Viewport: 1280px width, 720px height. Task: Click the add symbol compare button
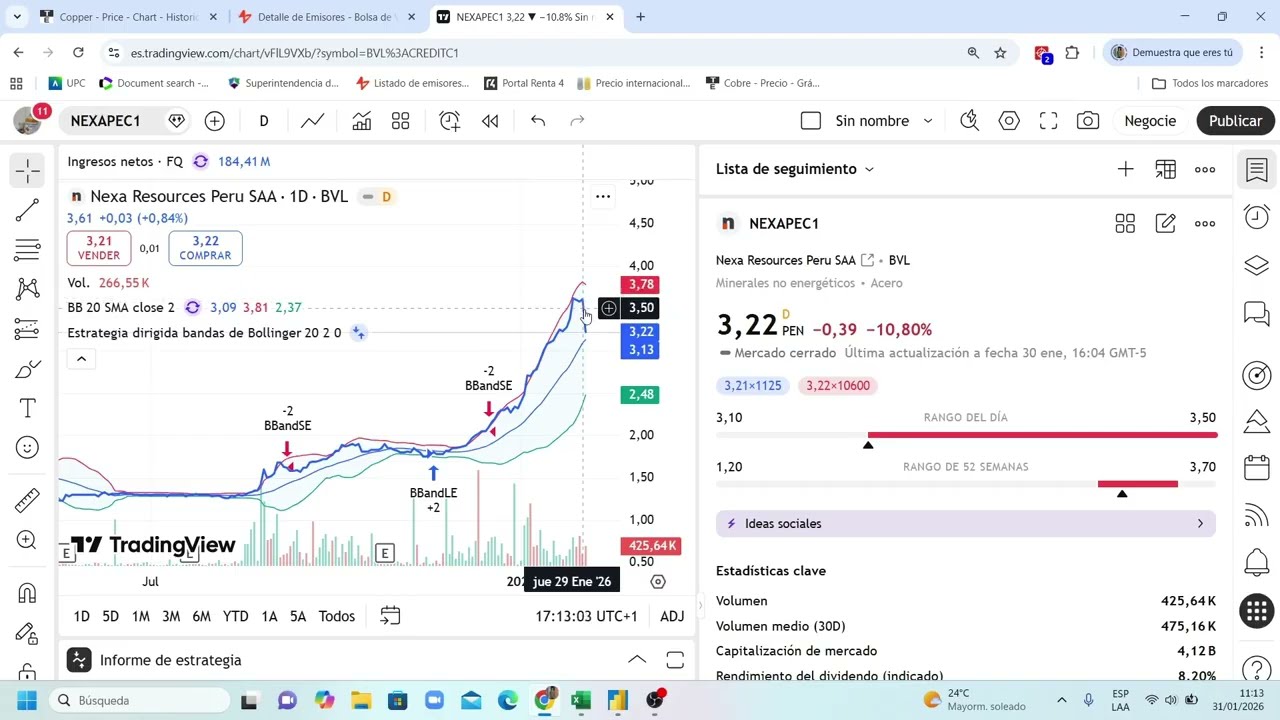tap(215, 121)
